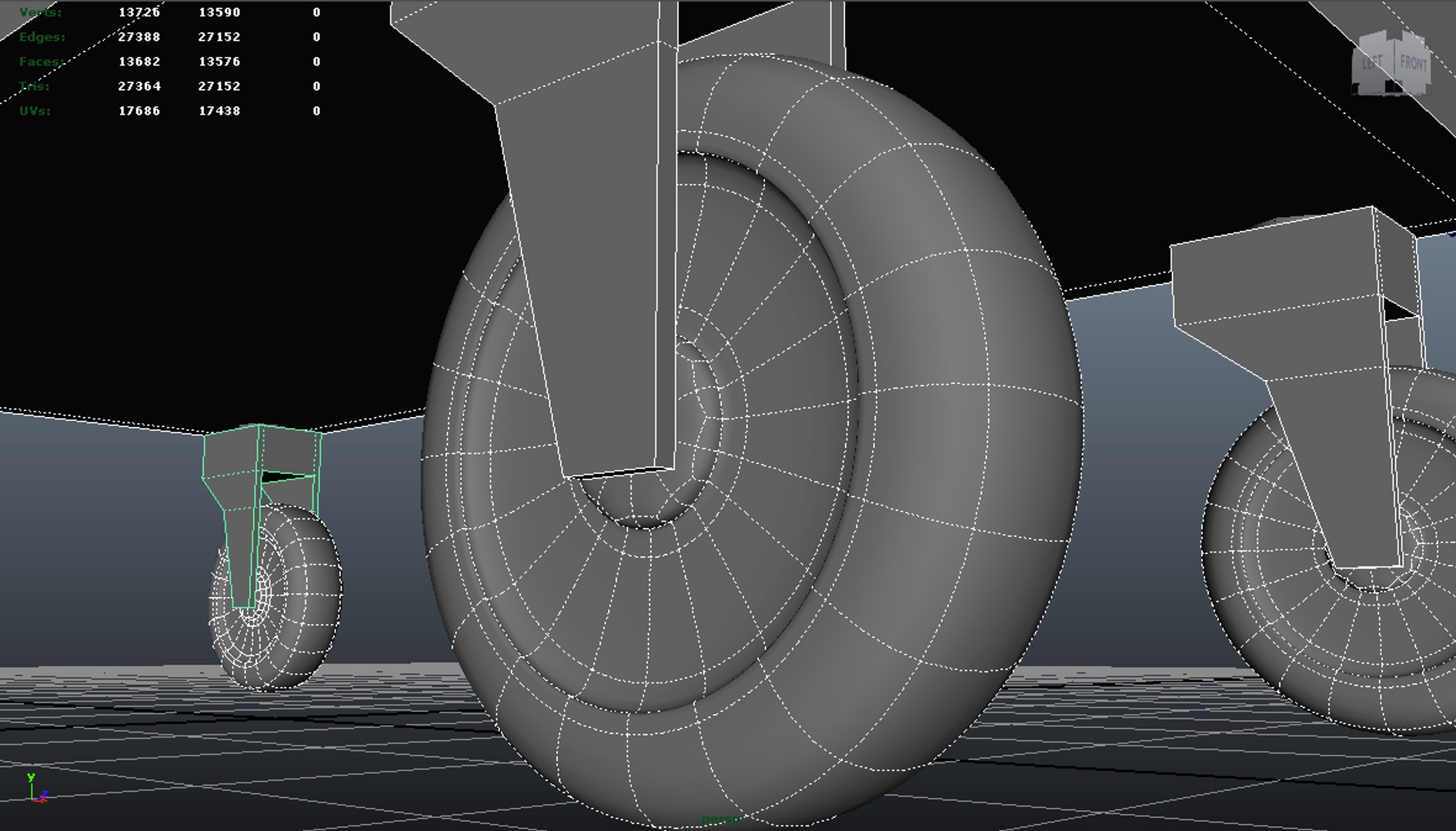Click the XYZ axis indicator gizmo
Viewport: 1456px width, 831px height.
point(36,789)
